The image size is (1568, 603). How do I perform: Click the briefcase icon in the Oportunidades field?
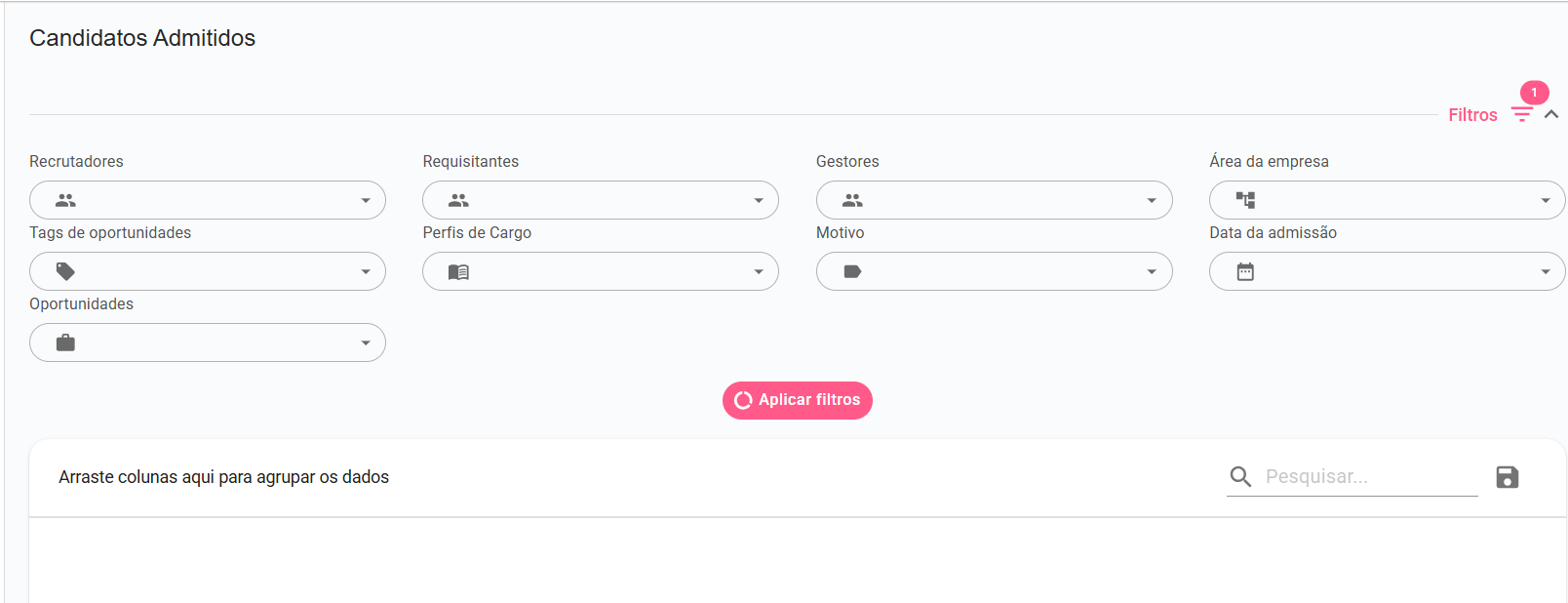(65, 342)
